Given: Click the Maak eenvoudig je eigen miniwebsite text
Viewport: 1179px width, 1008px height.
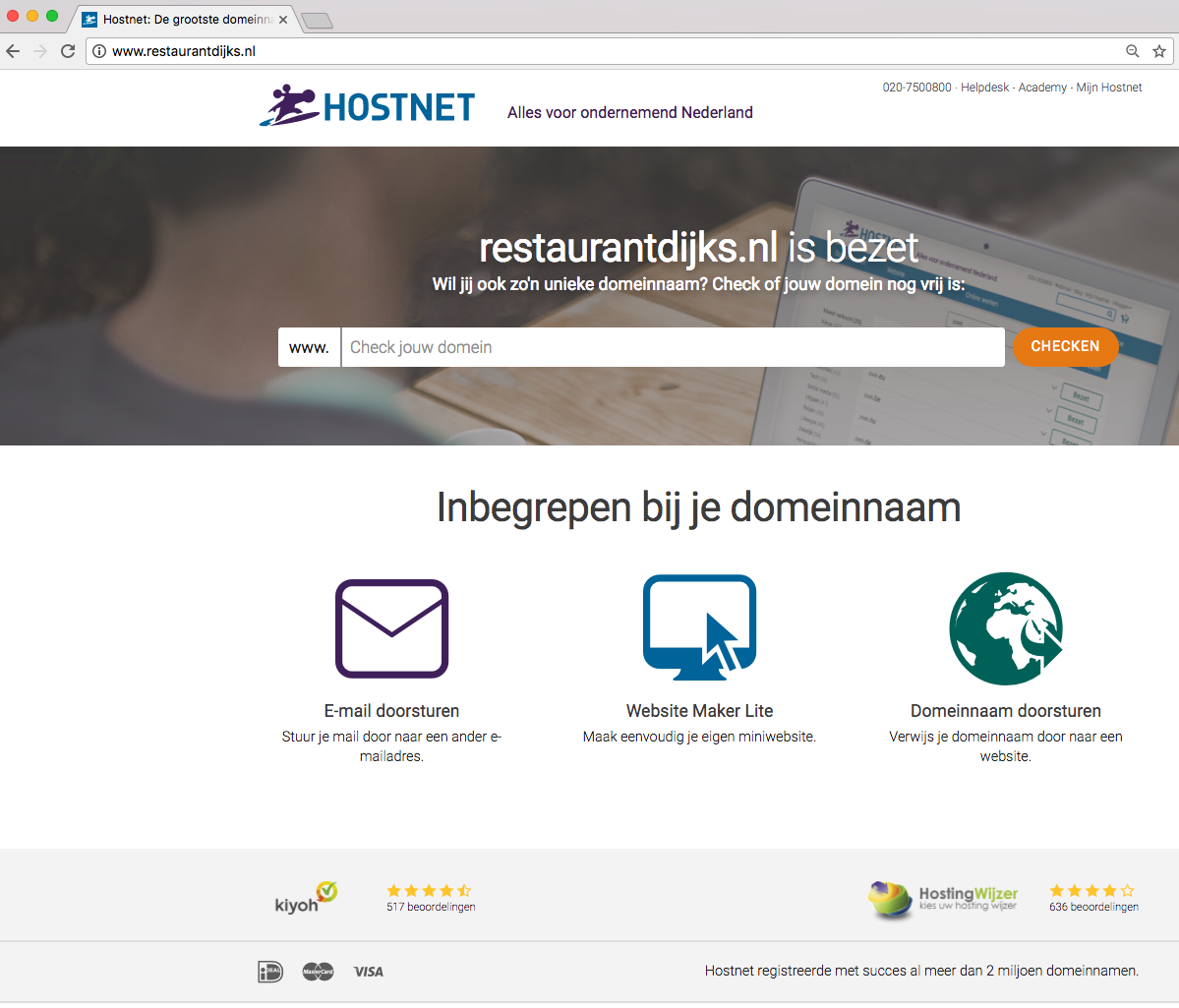Looking at the screenshot, I should (699, 738).
